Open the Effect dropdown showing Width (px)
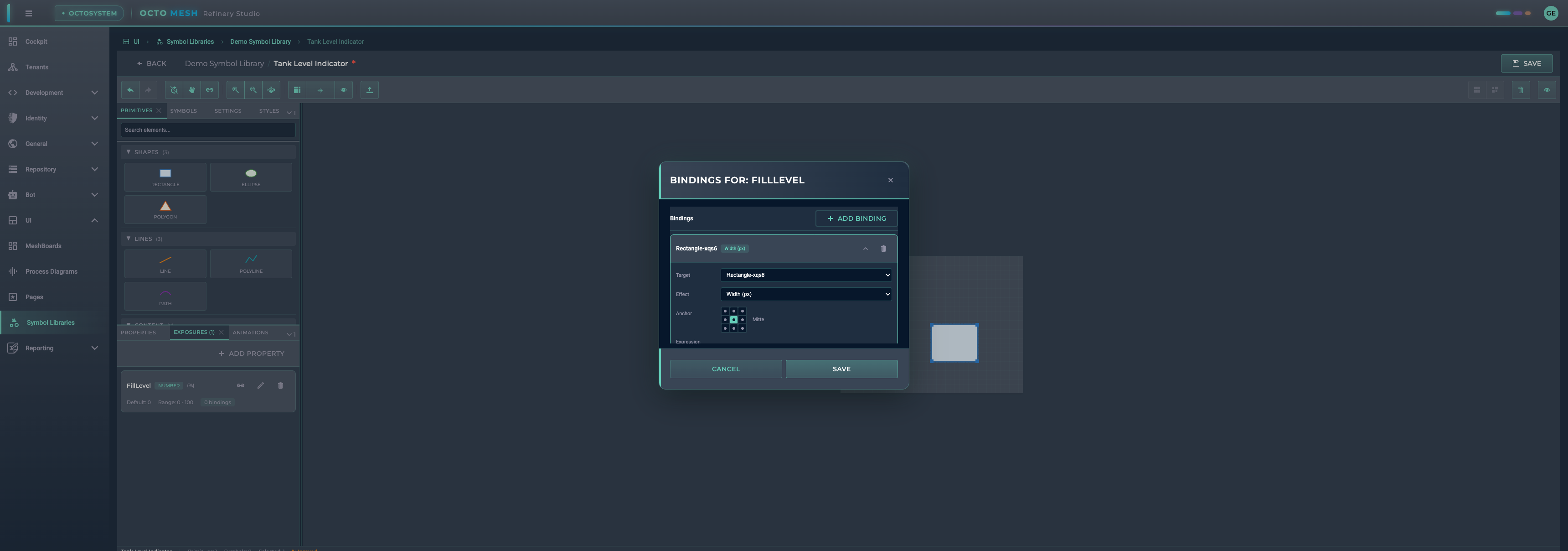 click(x=806, y=294)
